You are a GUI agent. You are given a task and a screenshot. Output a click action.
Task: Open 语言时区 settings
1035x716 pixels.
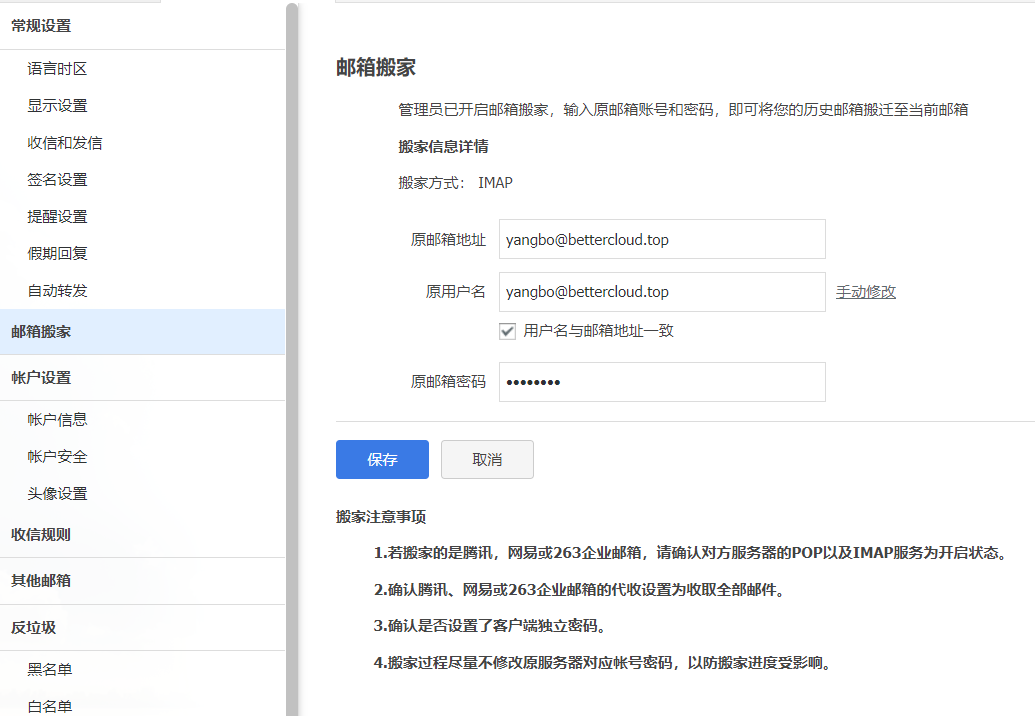click(57, 69)
